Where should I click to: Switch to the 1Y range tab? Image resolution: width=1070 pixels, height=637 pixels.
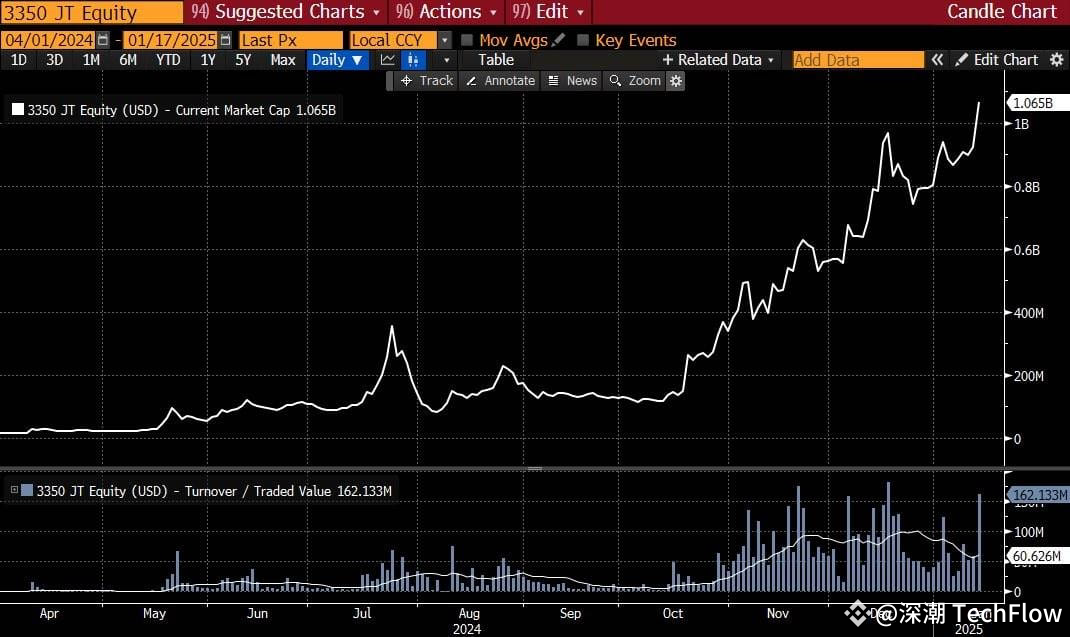(208, 60)
